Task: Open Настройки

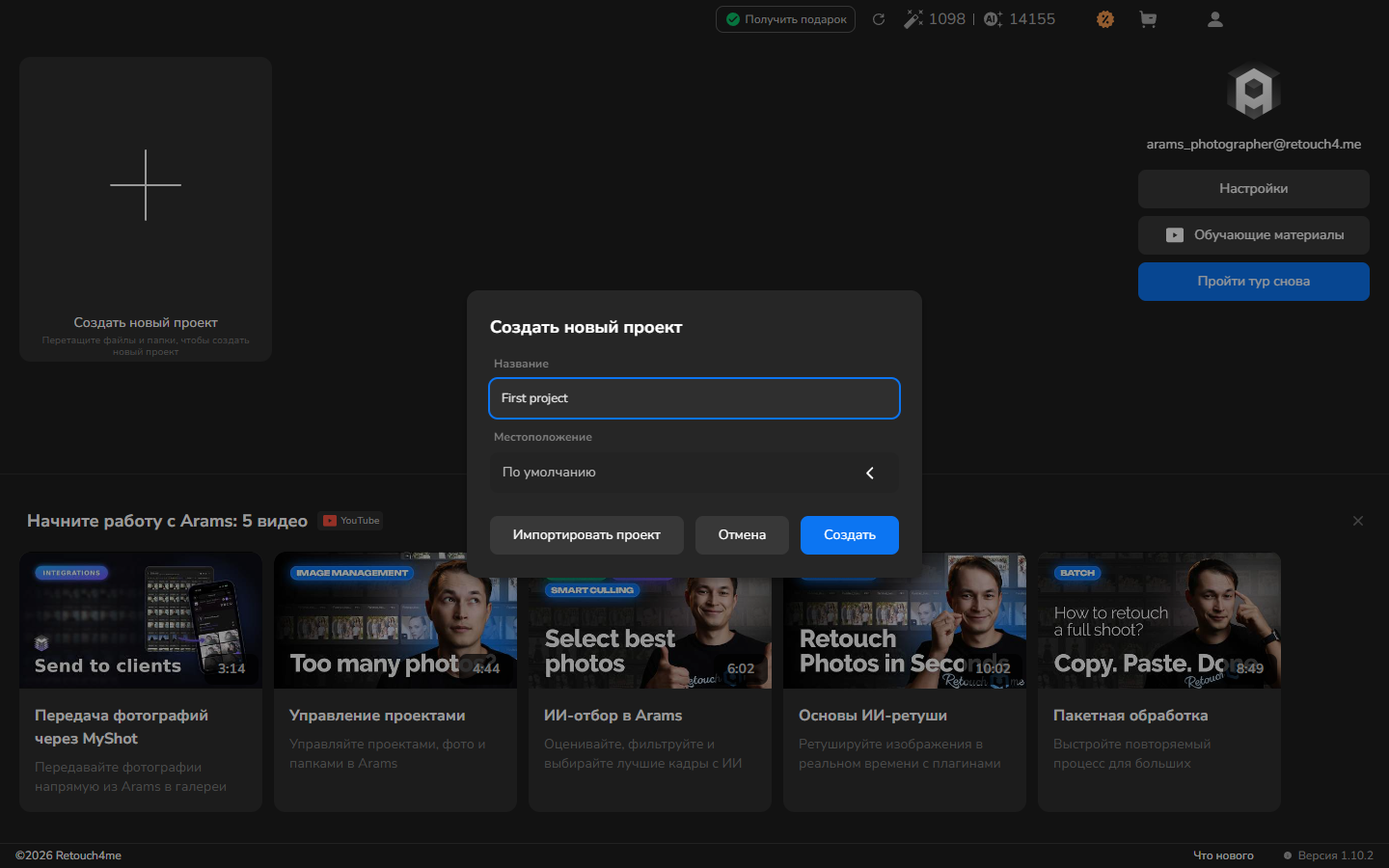Action: click(x=1254, y=189)
